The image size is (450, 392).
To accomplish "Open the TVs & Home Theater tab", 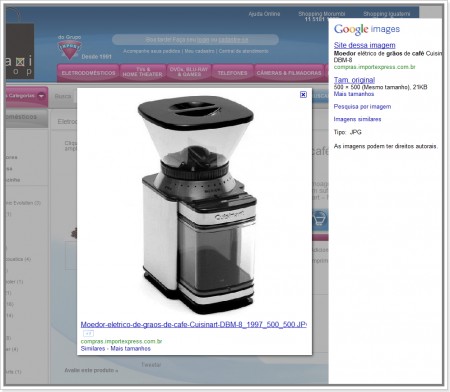I will click(142, 72).
